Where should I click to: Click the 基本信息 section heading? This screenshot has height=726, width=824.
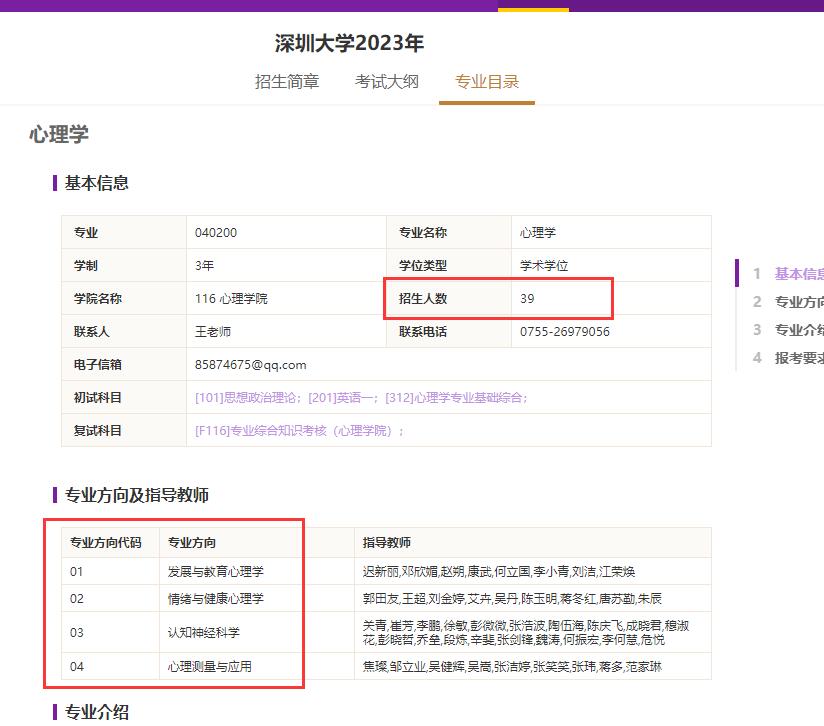coord(97,183)
